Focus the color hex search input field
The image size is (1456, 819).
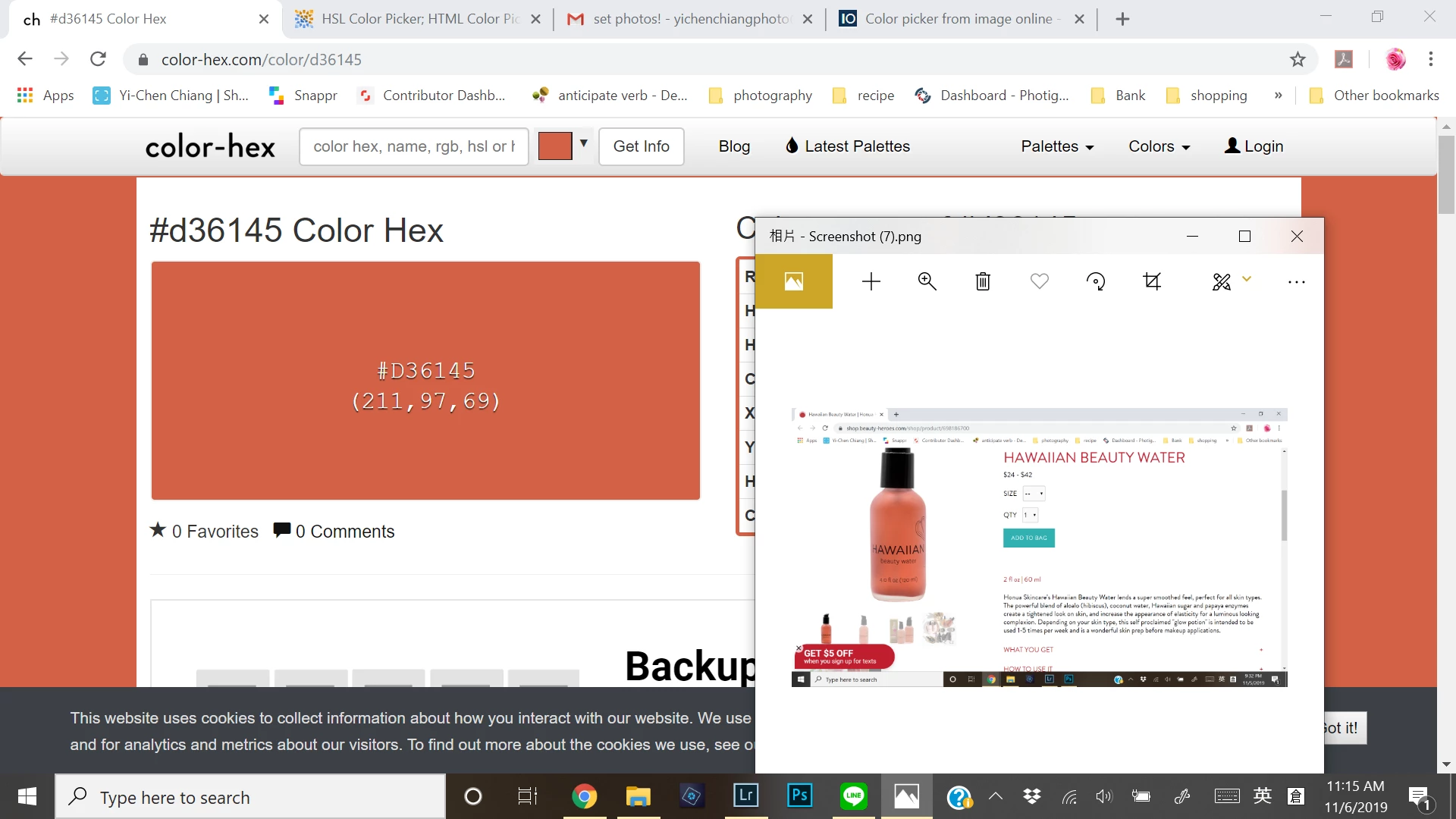pyautogui.click(x=413, y=146)
